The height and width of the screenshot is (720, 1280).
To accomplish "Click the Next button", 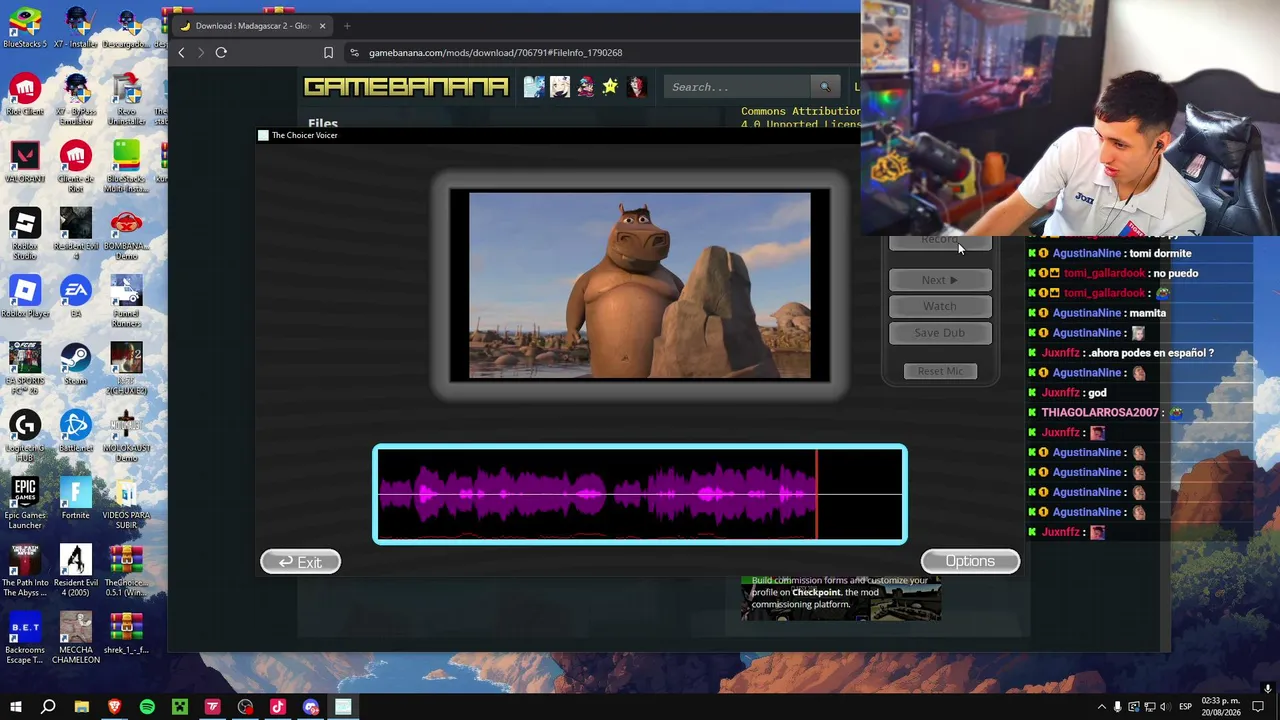I will (940, 280).
